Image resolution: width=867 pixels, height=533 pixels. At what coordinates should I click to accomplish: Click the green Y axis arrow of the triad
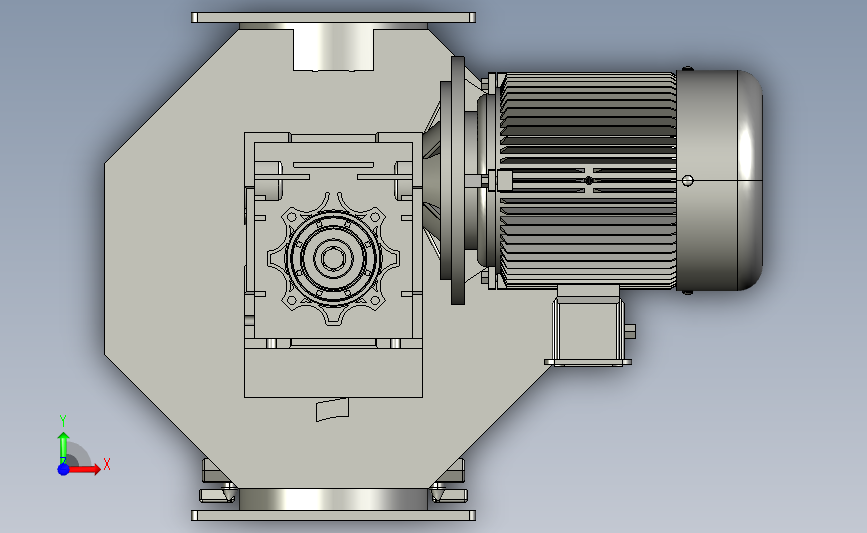(63, 447)
